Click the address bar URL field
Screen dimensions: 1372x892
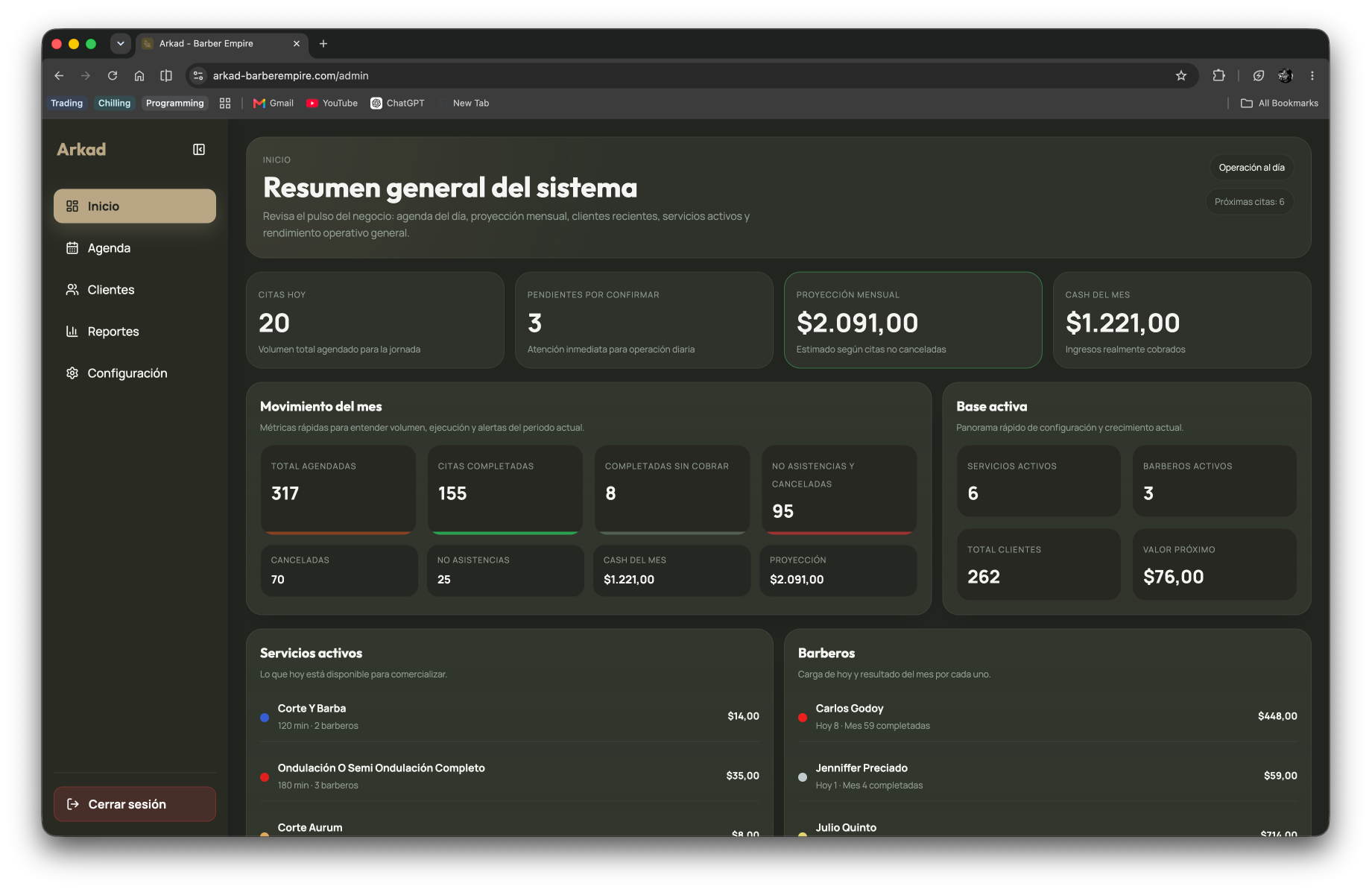pos(686,76)
